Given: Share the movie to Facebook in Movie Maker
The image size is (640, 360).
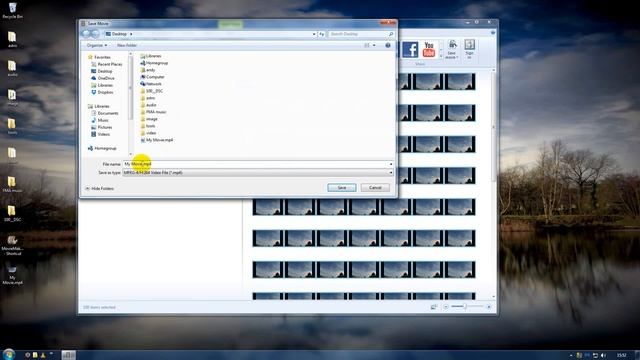Looking at the screenshot, I should tap(410, 50).
